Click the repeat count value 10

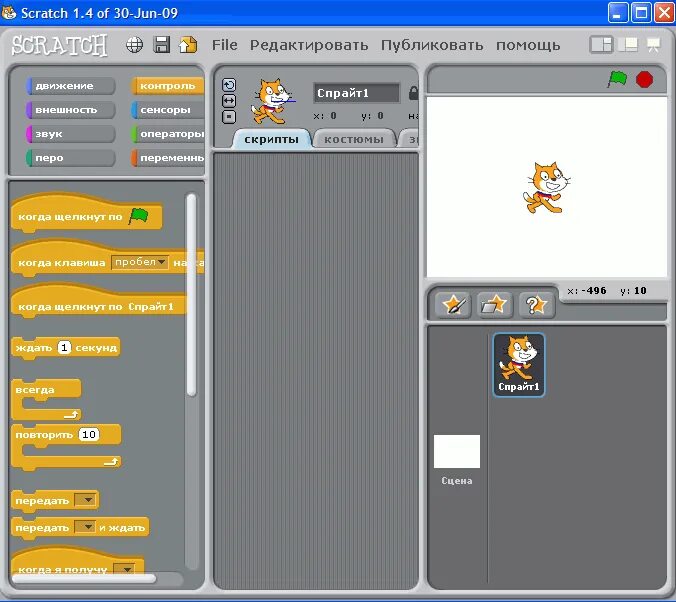88,434
